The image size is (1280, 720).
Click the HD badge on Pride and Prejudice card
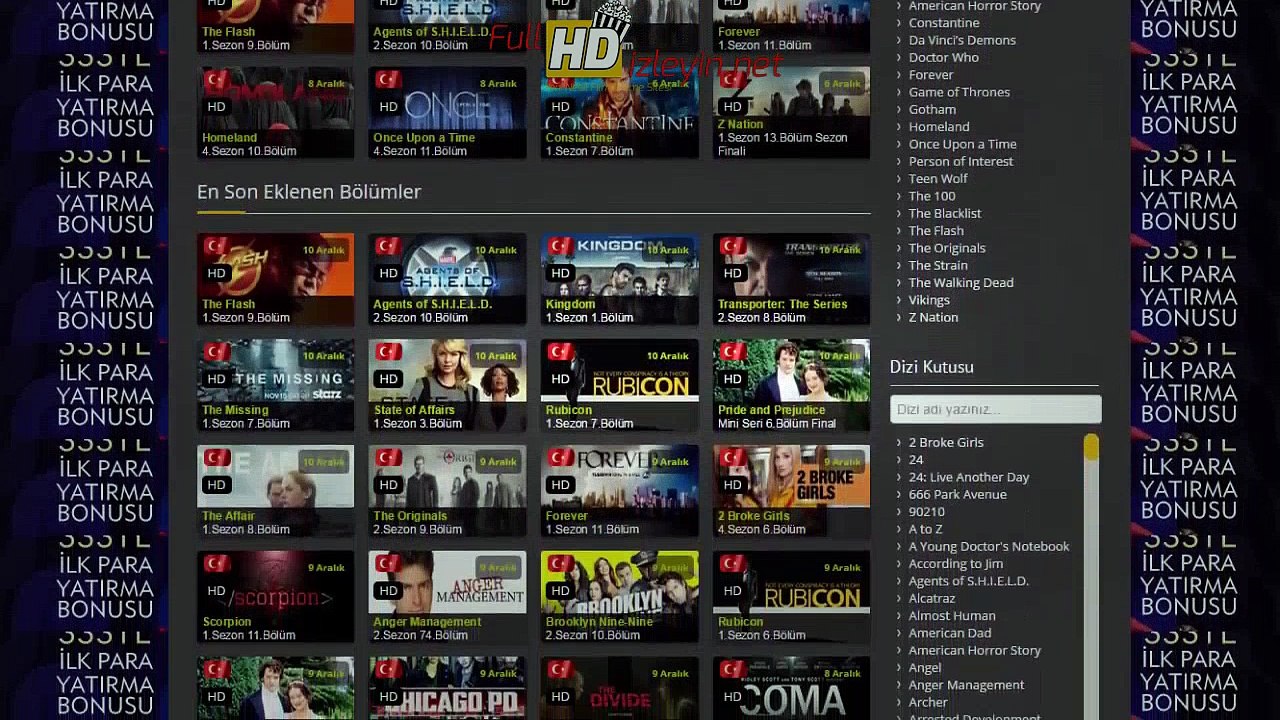click(x=732, y=379)
